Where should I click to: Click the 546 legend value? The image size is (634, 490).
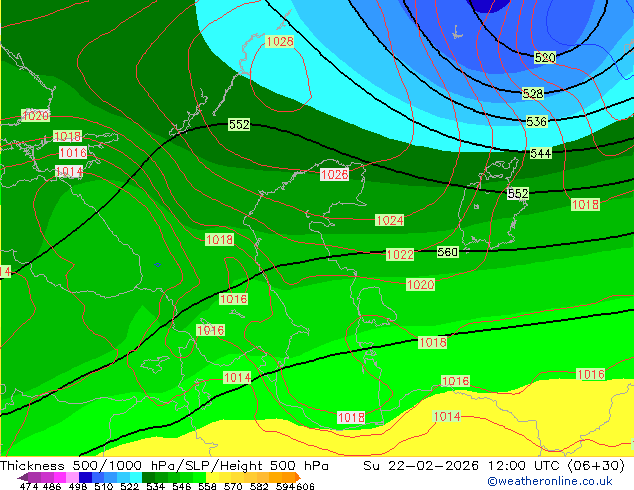[182, 486]
